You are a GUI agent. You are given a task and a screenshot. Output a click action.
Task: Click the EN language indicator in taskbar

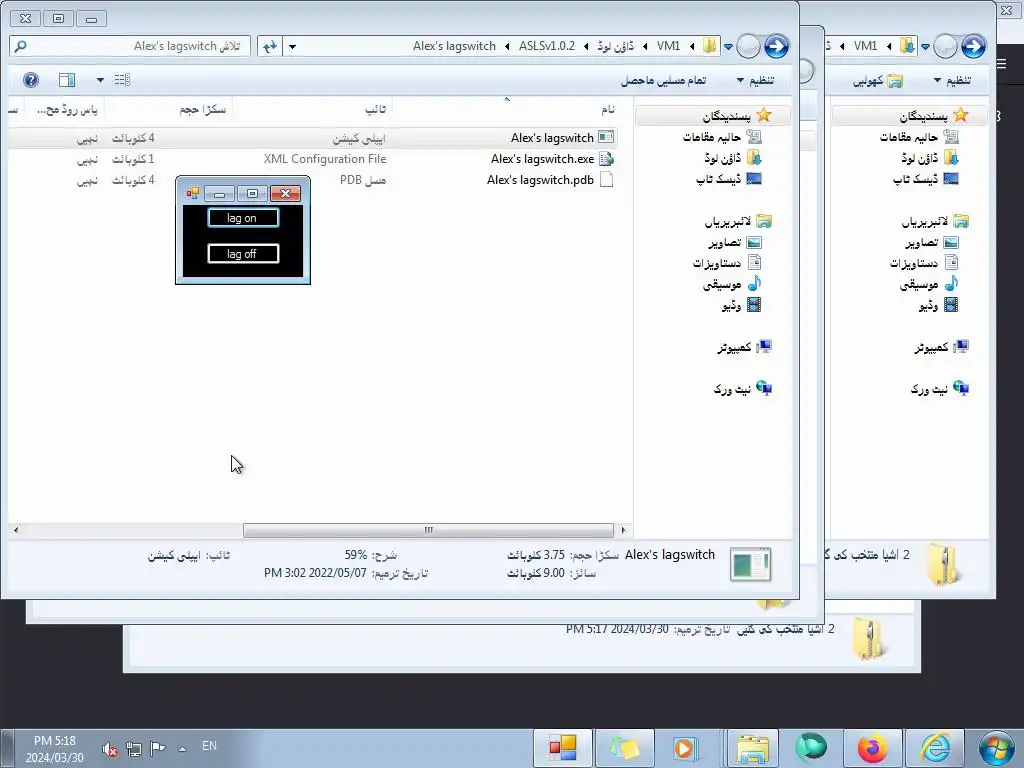coord(209,745)
